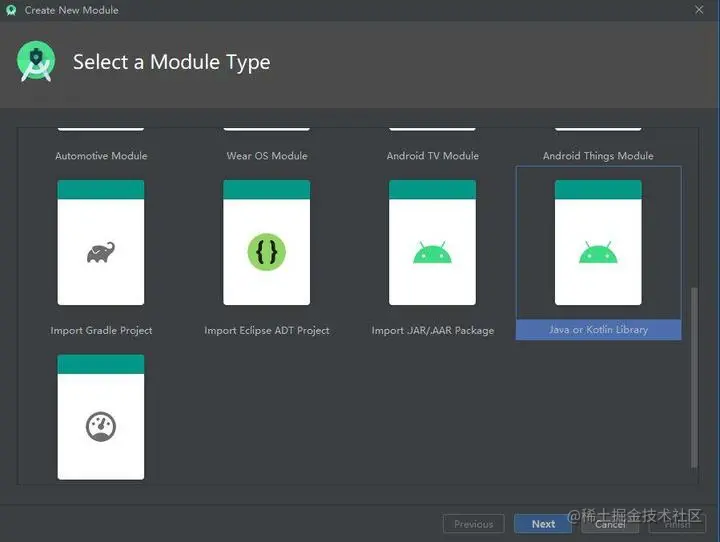The height and width of the screenshot is (542, 720).
Task: Click Android robot icon in Java Library card
Action: pos(598,252)
